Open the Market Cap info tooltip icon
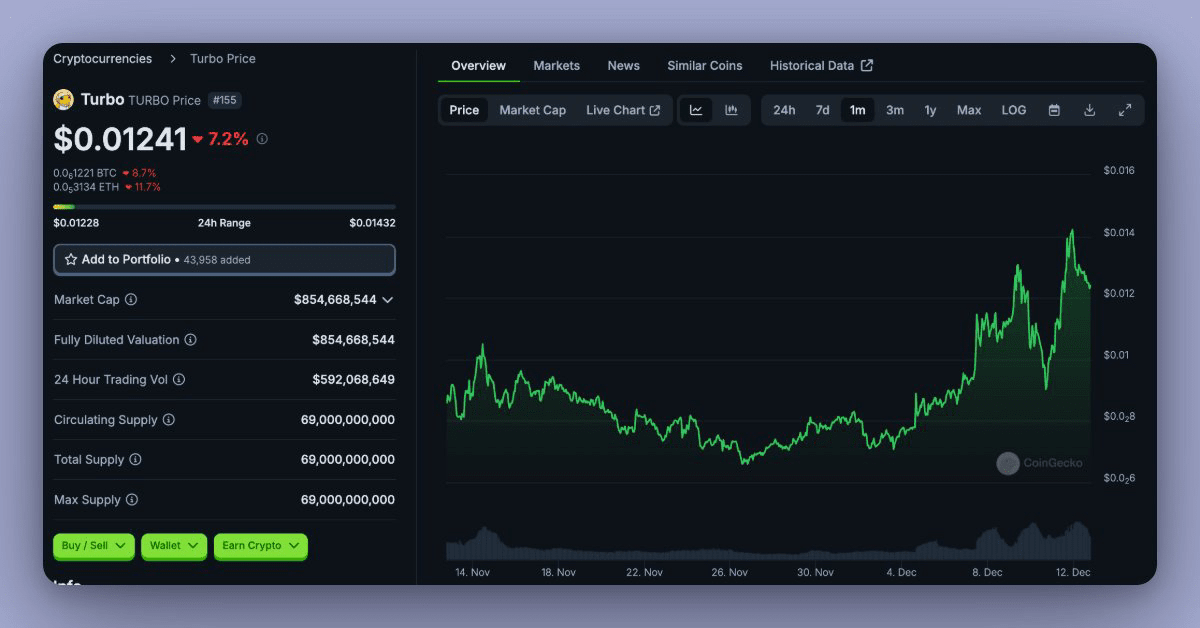 coord(131,299)
